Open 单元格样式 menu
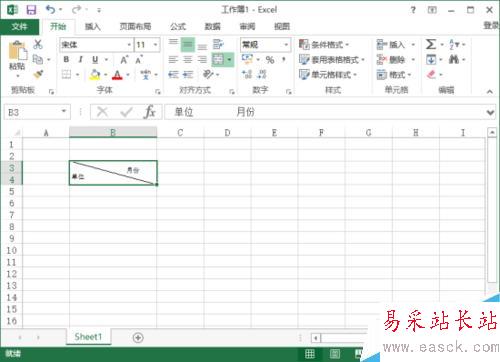The image size is (500, 362). pos(328,74)
